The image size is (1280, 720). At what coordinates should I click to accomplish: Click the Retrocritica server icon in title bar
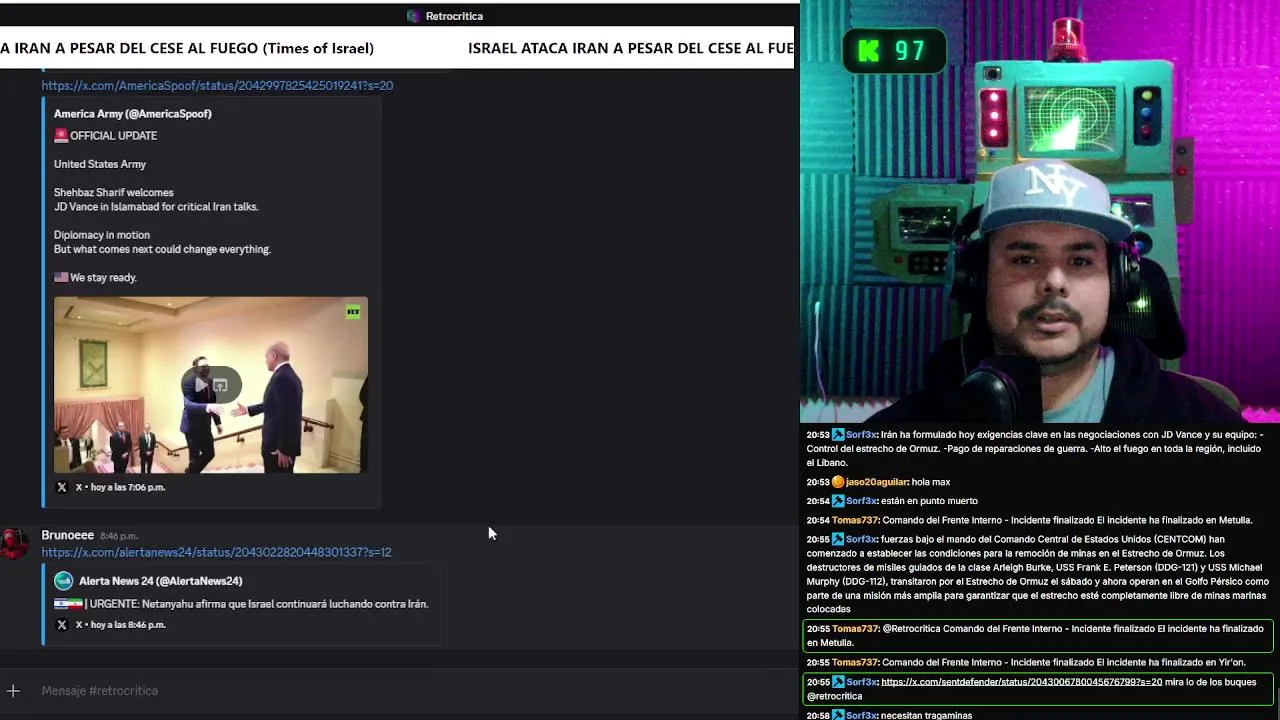(413, 16)
